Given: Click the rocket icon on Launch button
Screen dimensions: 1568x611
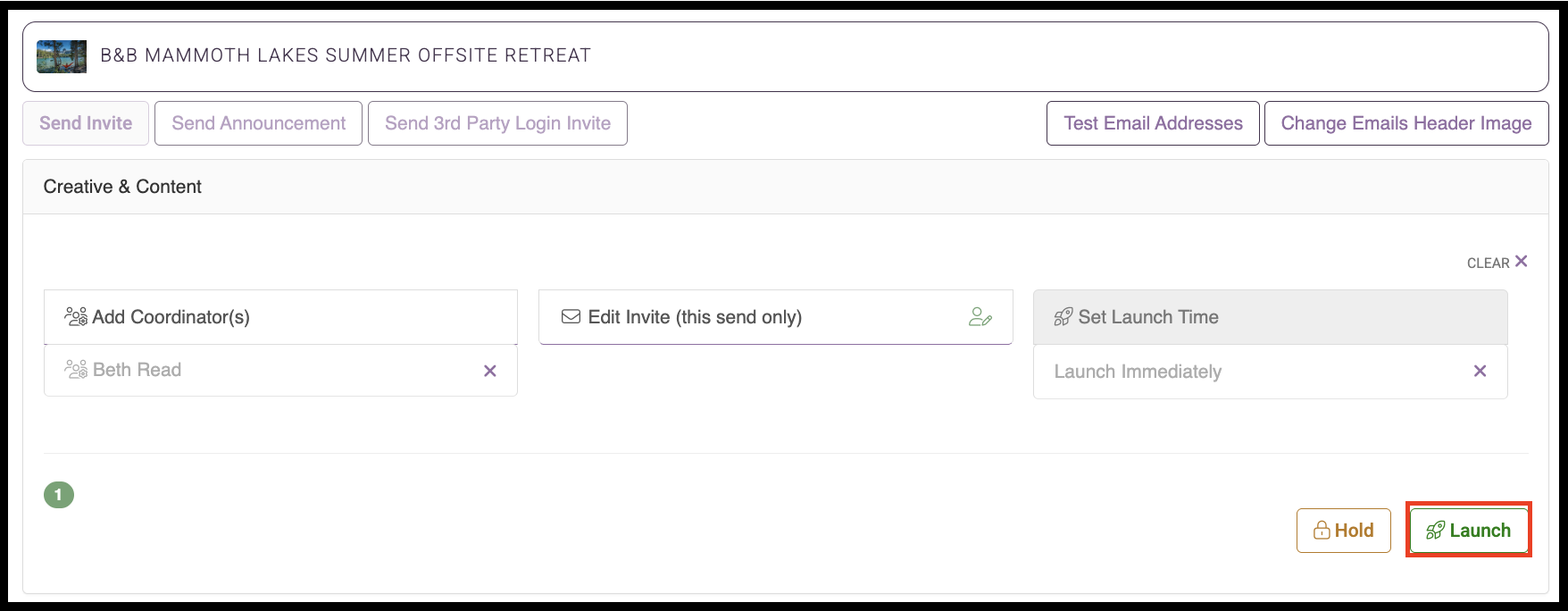Looking at the screenshot, I should point(1435,531).
